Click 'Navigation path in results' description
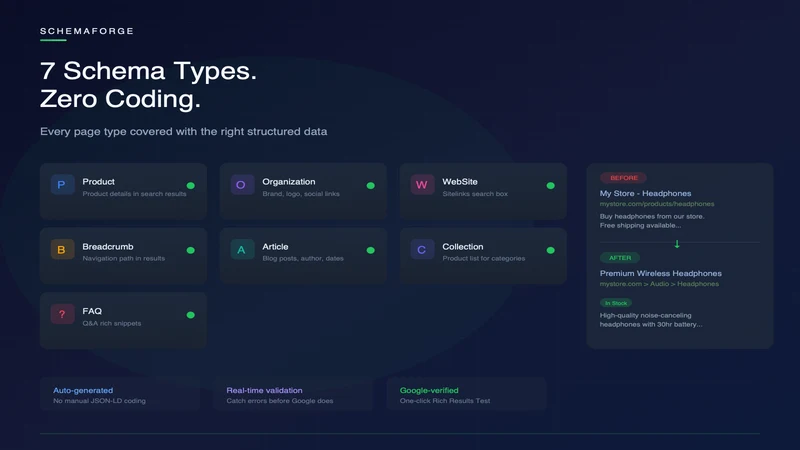Viewport: 800px width, 450px height. point(123,259)
